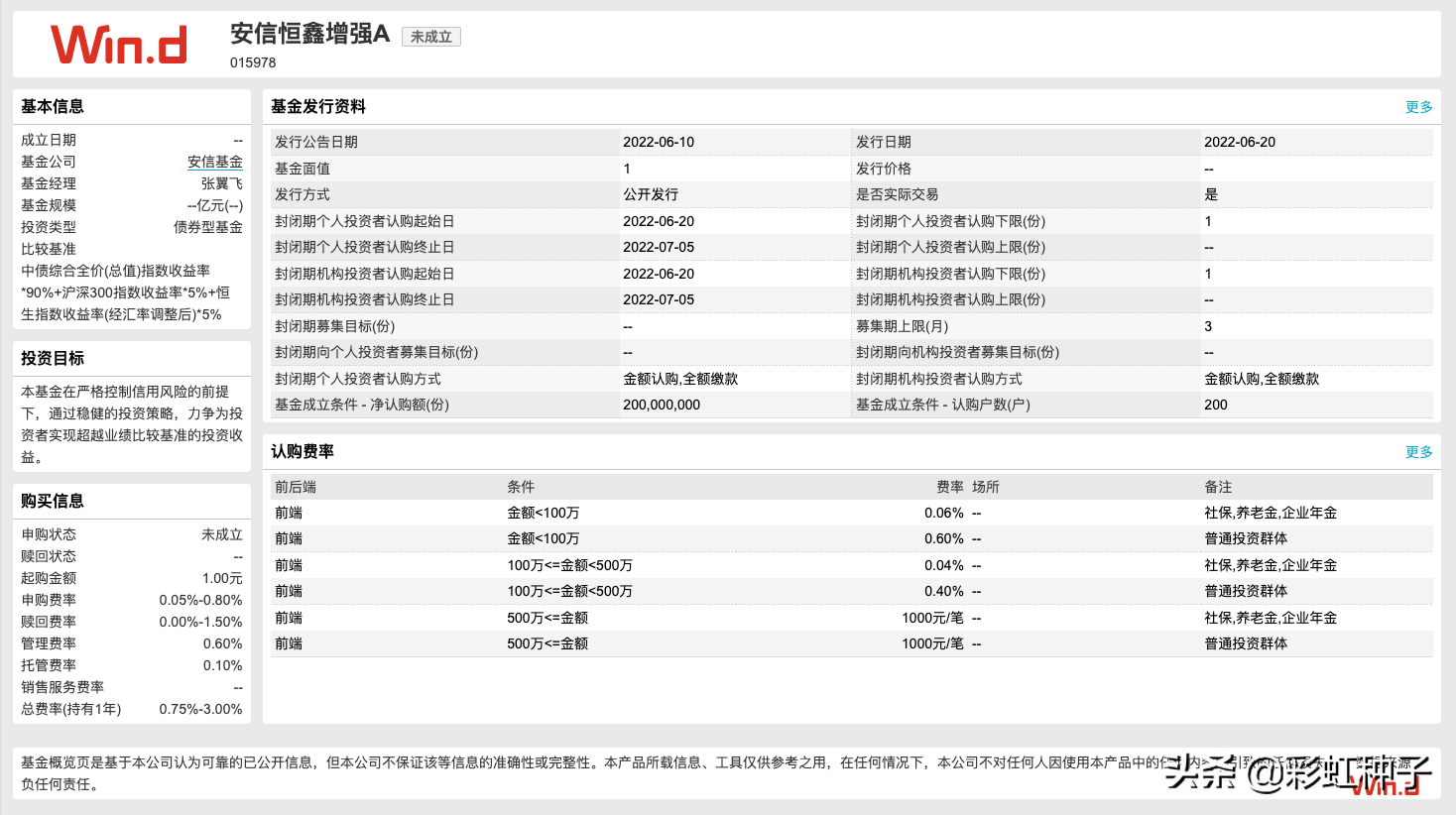Open the 安信基金 company link

217,162
